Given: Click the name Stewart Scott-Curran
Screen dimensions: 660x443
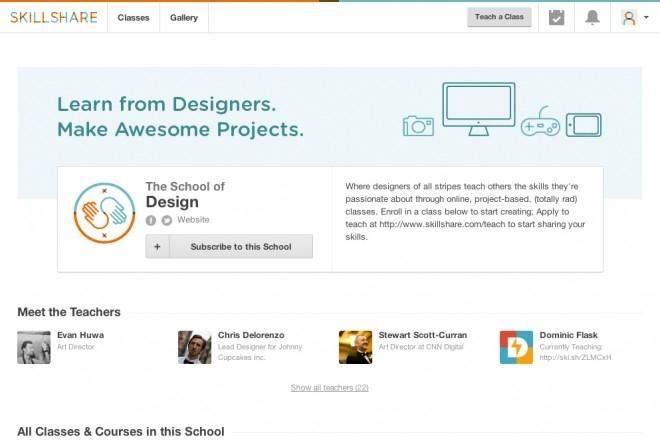Looking at the screenshot, I should (423, 335).
